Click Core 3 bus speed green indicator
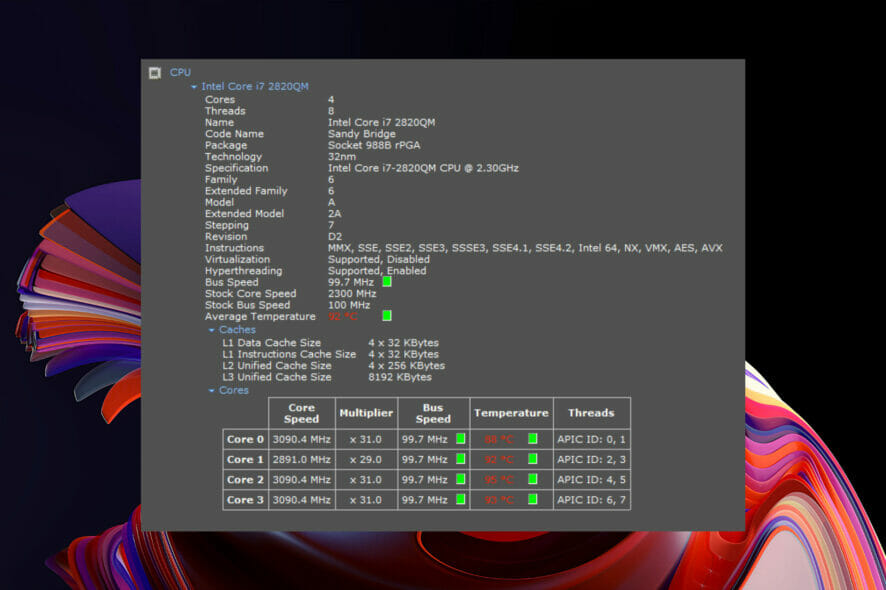The height and width of the screenshot is (590, 886). coord(461,500)
